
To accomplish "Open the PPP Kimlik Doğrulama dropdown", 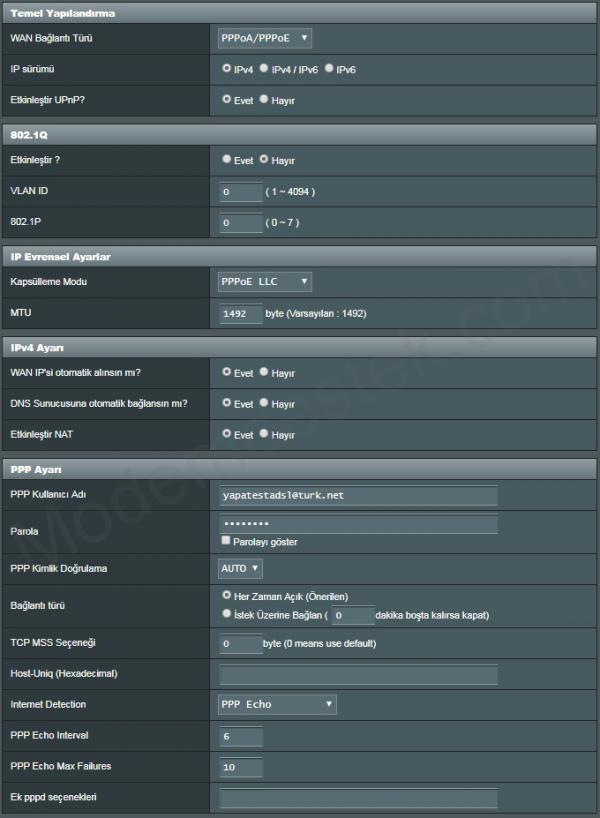I will (x=240, y=568).
